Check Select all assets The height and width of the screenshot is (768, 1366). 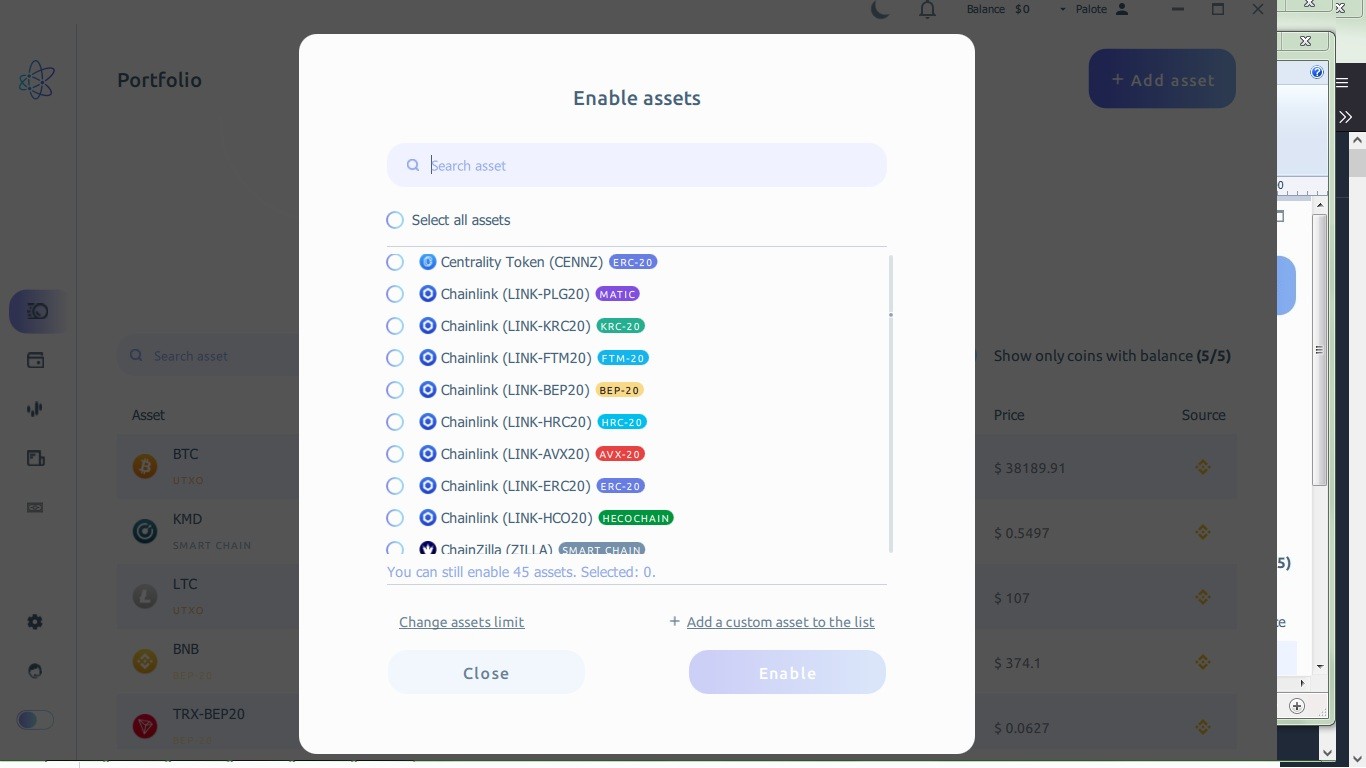tap(395, 220)
